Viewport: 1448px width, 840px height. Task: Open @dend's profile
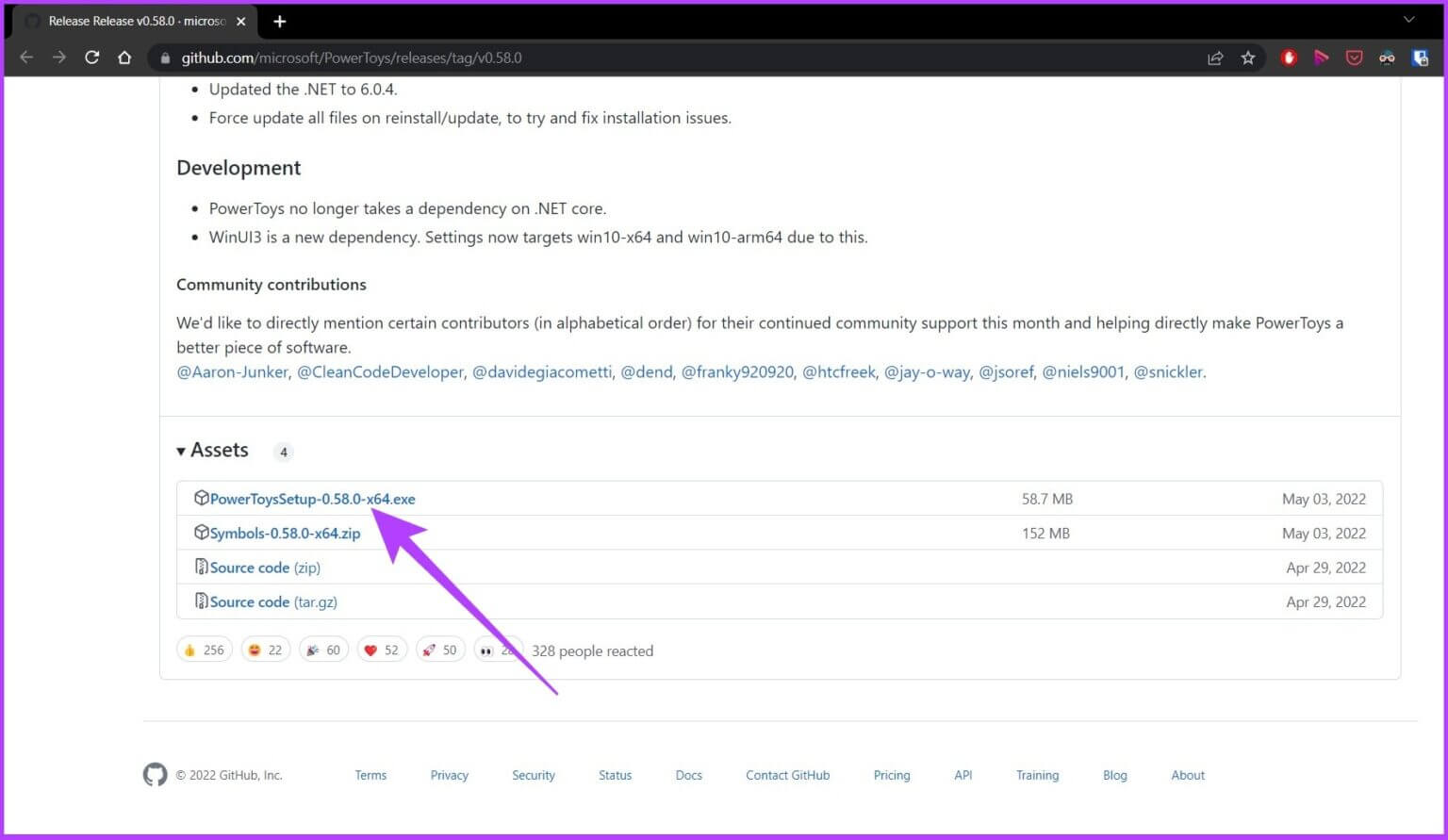(647, 371)
